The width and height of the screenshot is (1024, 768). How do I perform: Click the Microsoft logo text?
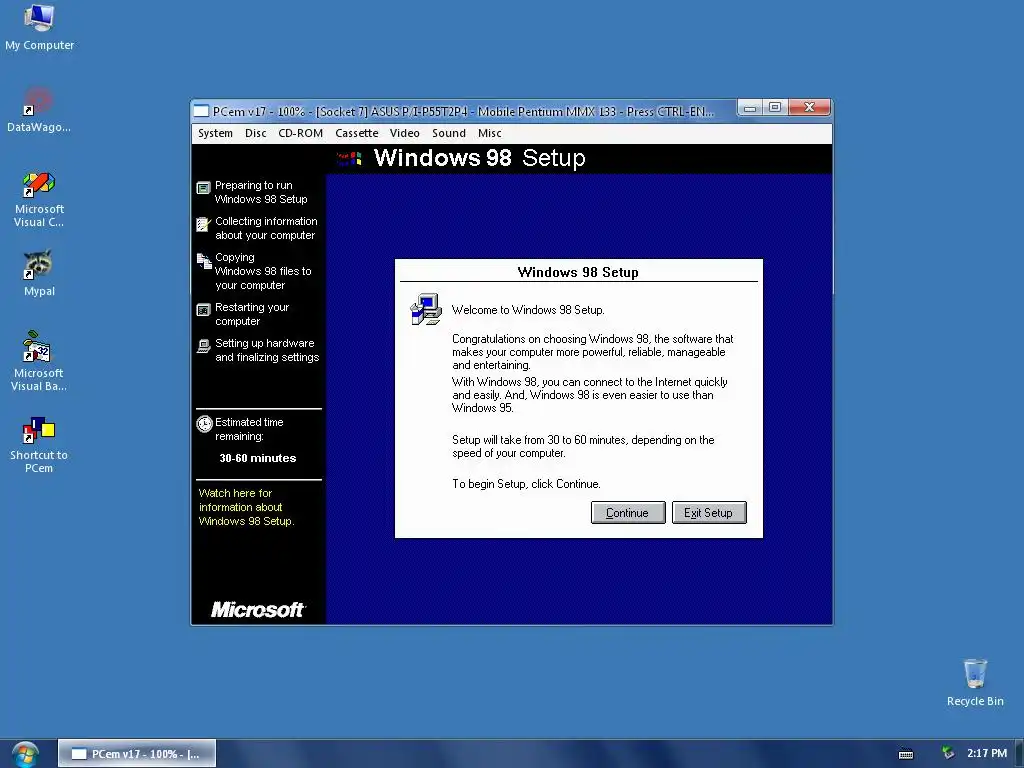[x=257, y=610]
